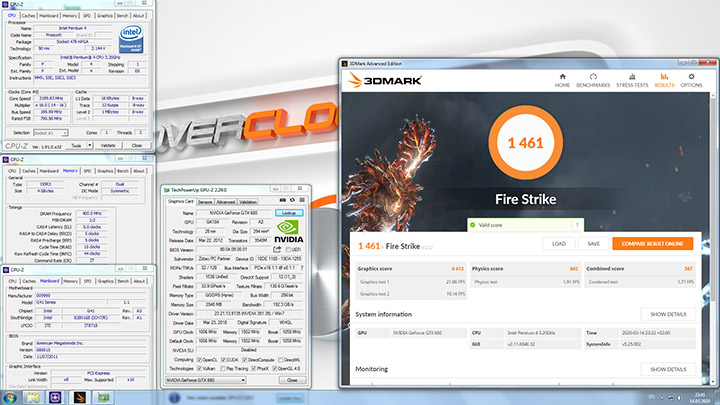
Task: Open the 3DMark BENCHMARKS section
Action: pos(593,80)
